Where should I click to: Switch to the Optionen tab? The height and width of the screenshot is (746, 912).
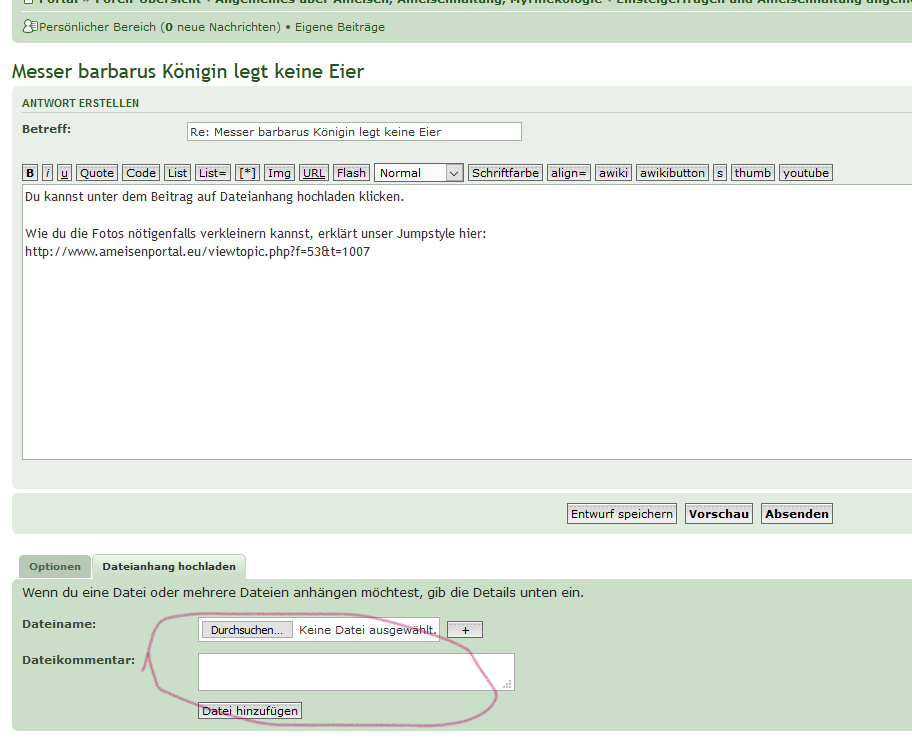tap(55, 567)
